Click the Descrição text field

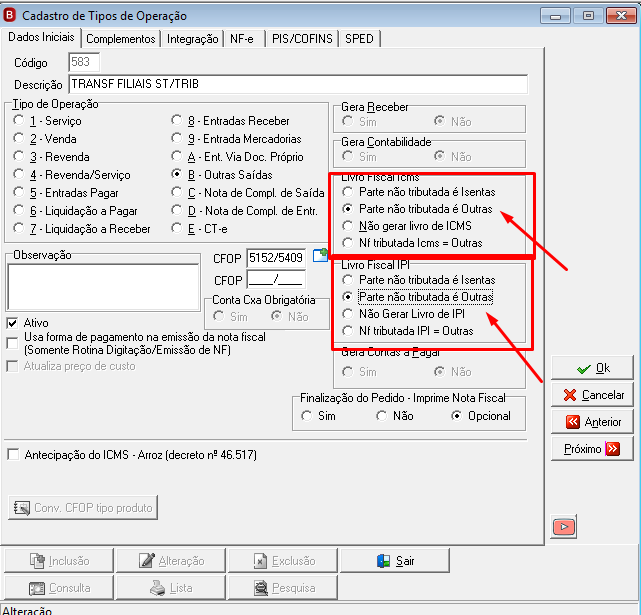click(298, 84)
